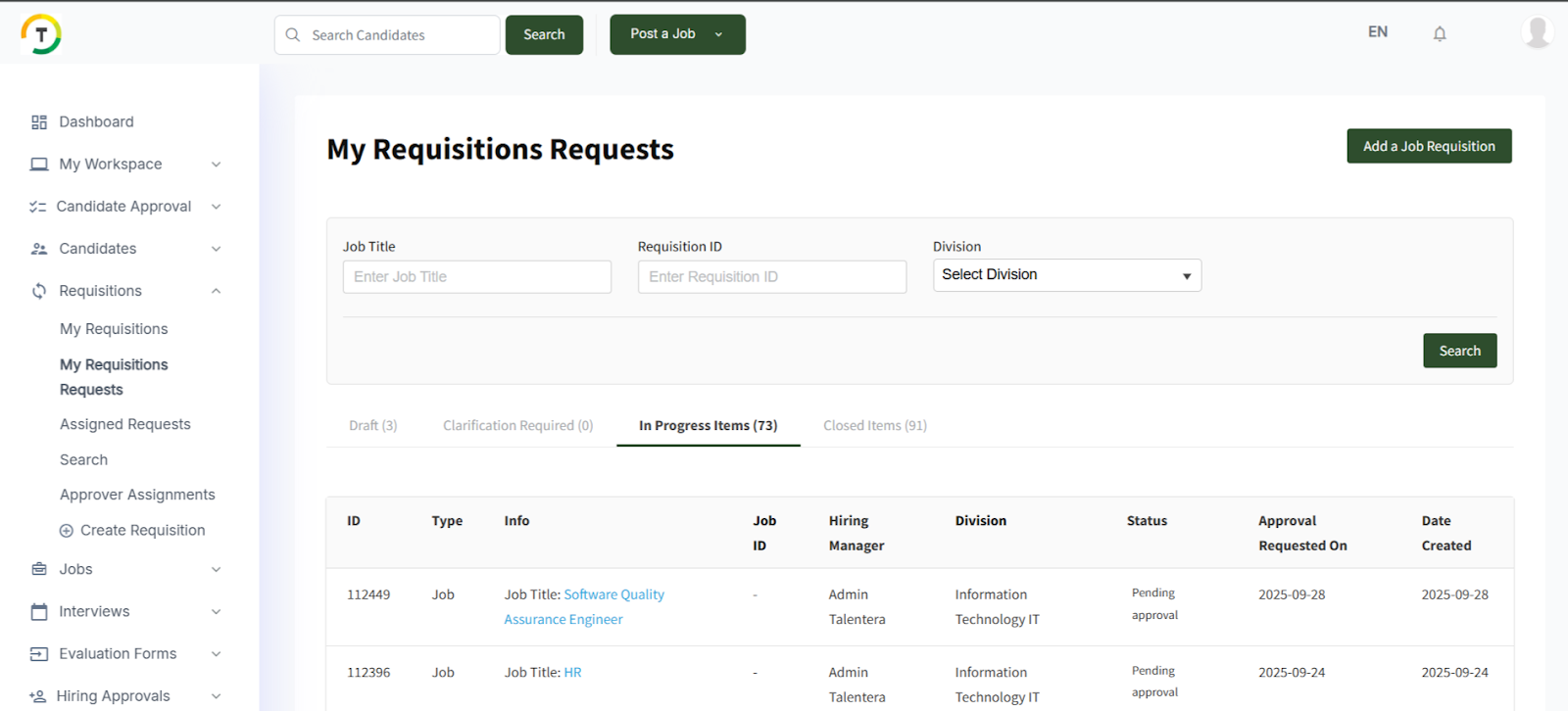The height and width of the screenshot is (711, 1568).
Task: Click the Create Requisition plus icon
Action: click(67, 531)
